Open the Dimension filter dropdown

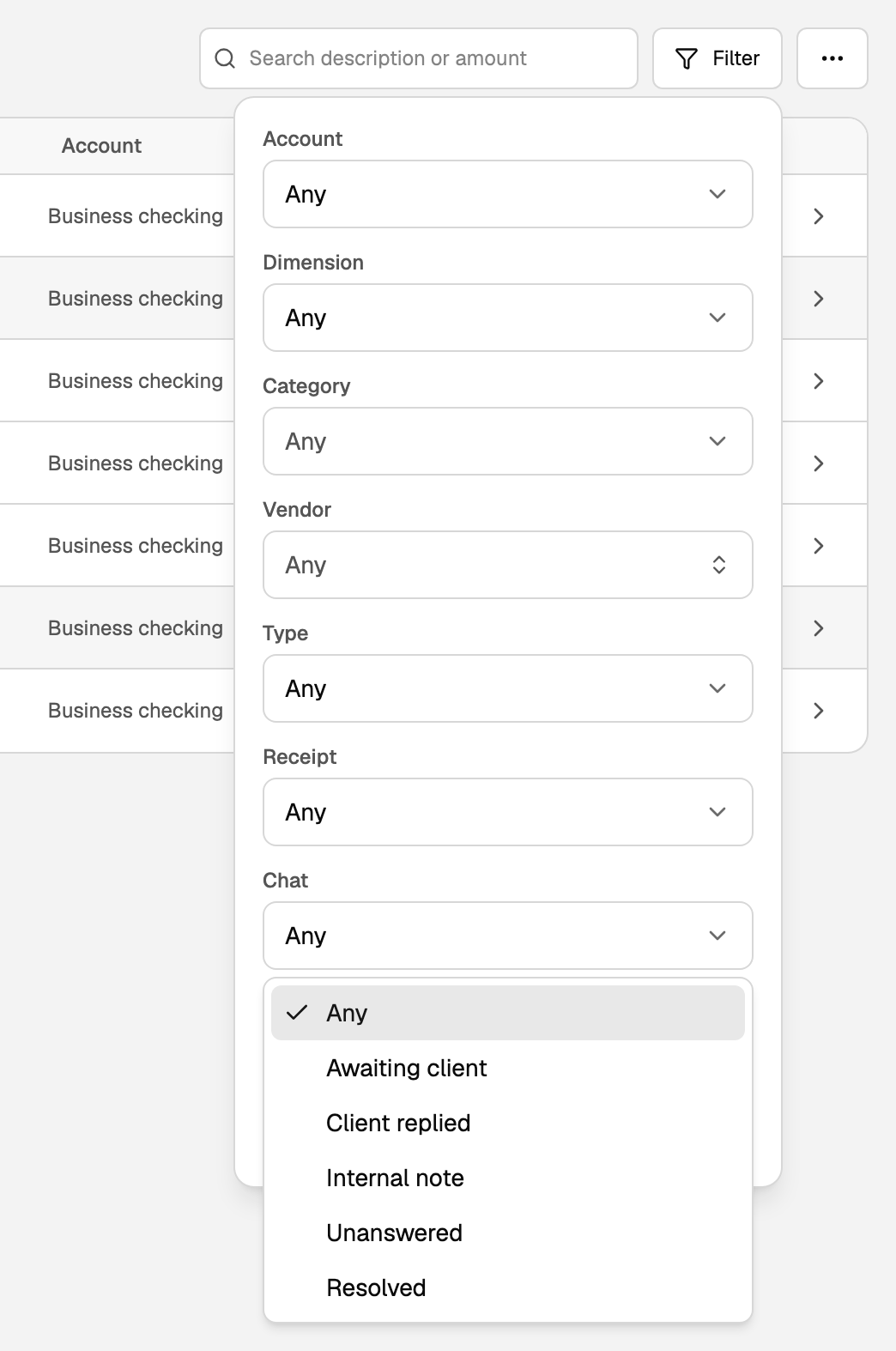(508, 318)
